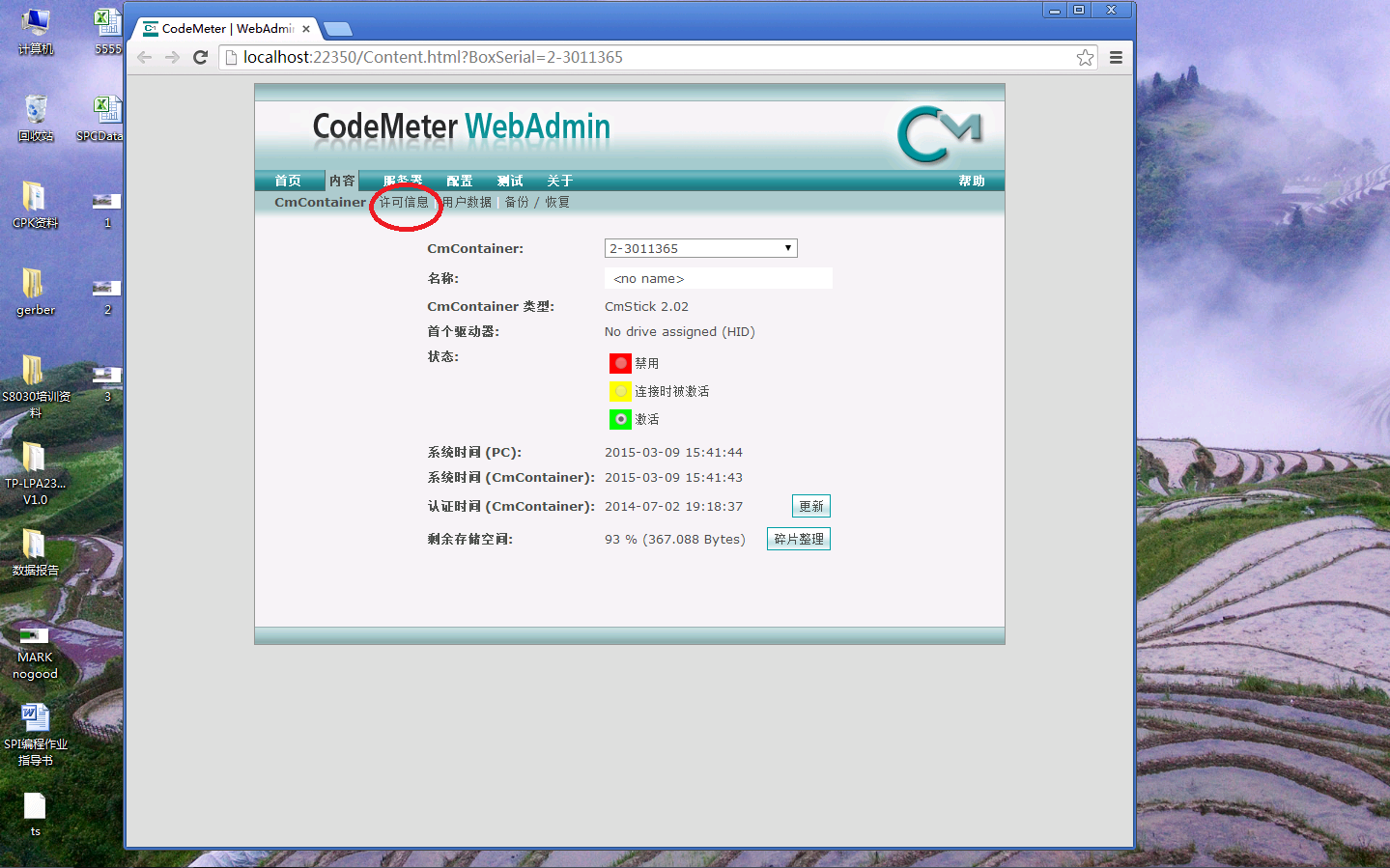
Task: Open the Chrome hamburger menu
Action: point(1116,58)
